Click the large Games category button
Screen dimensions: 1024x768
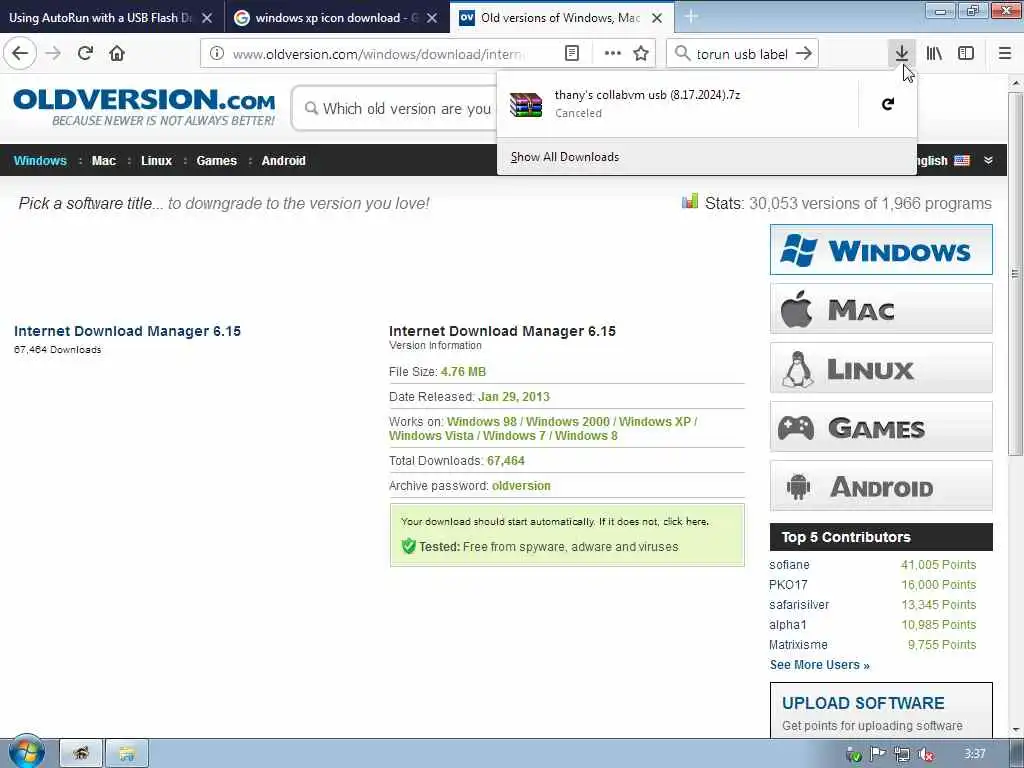click(881, 427)
